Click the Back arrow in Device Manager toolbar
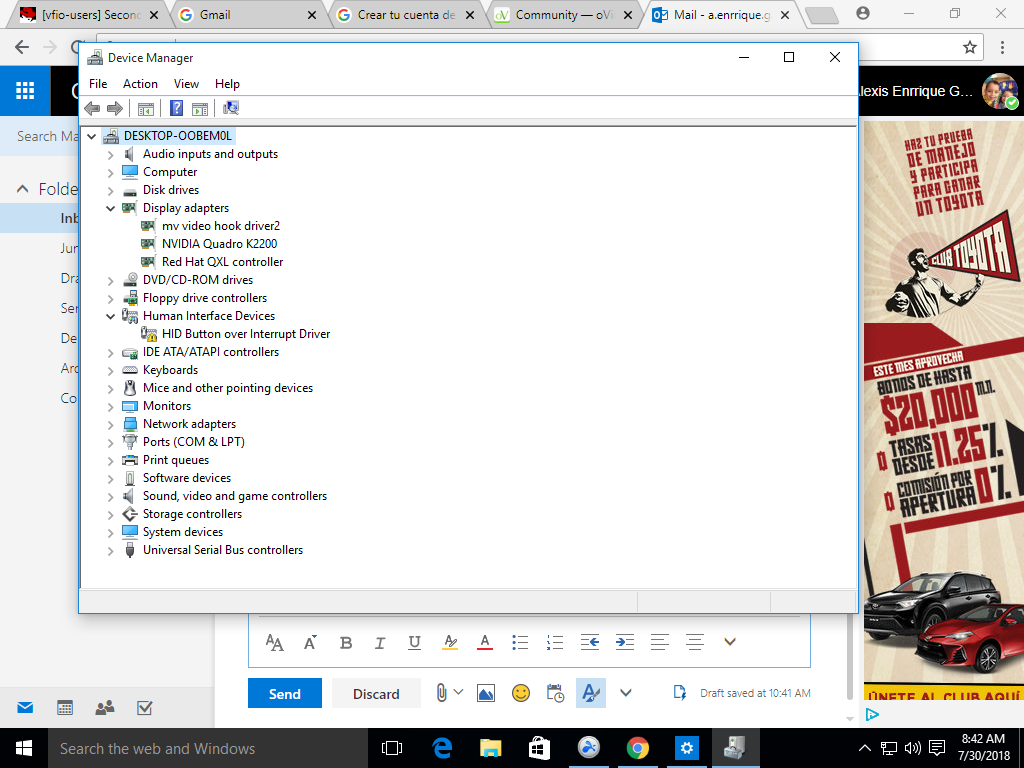The image size is (1024, 768). point(92,108)
